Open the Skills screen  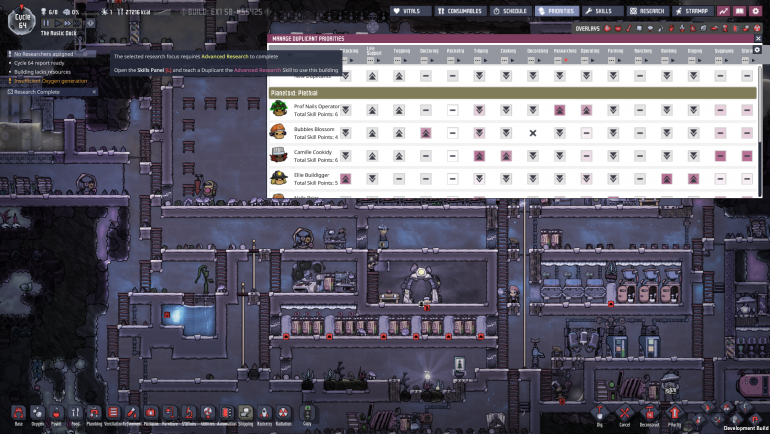pyautogui.click(x=603, y=11)
